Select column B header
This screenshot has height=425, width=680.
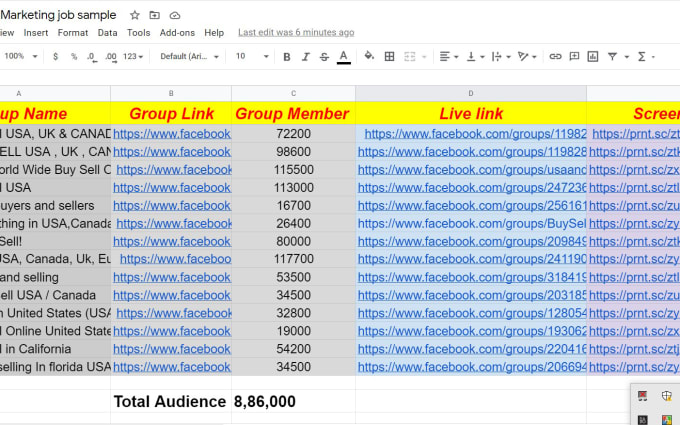(171, 93)
